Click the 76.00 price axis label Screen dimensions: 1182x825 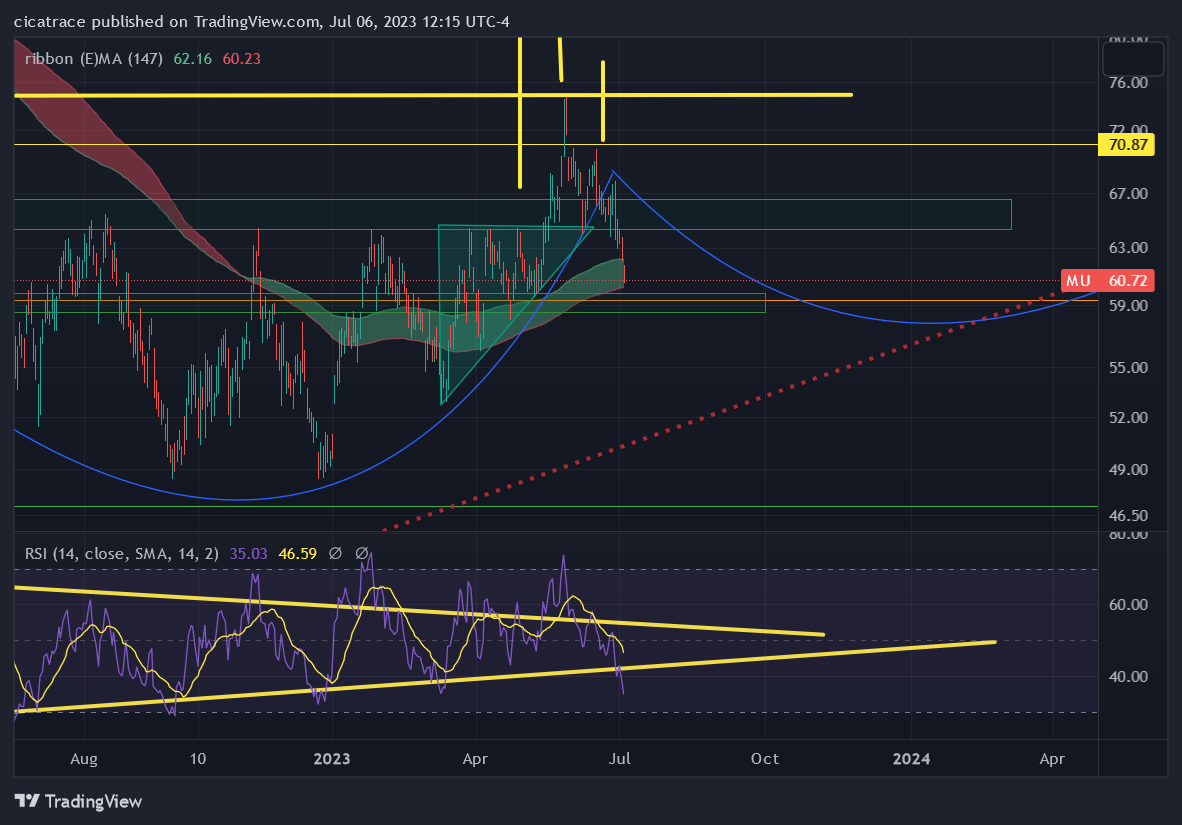[x=1128, y=82]
